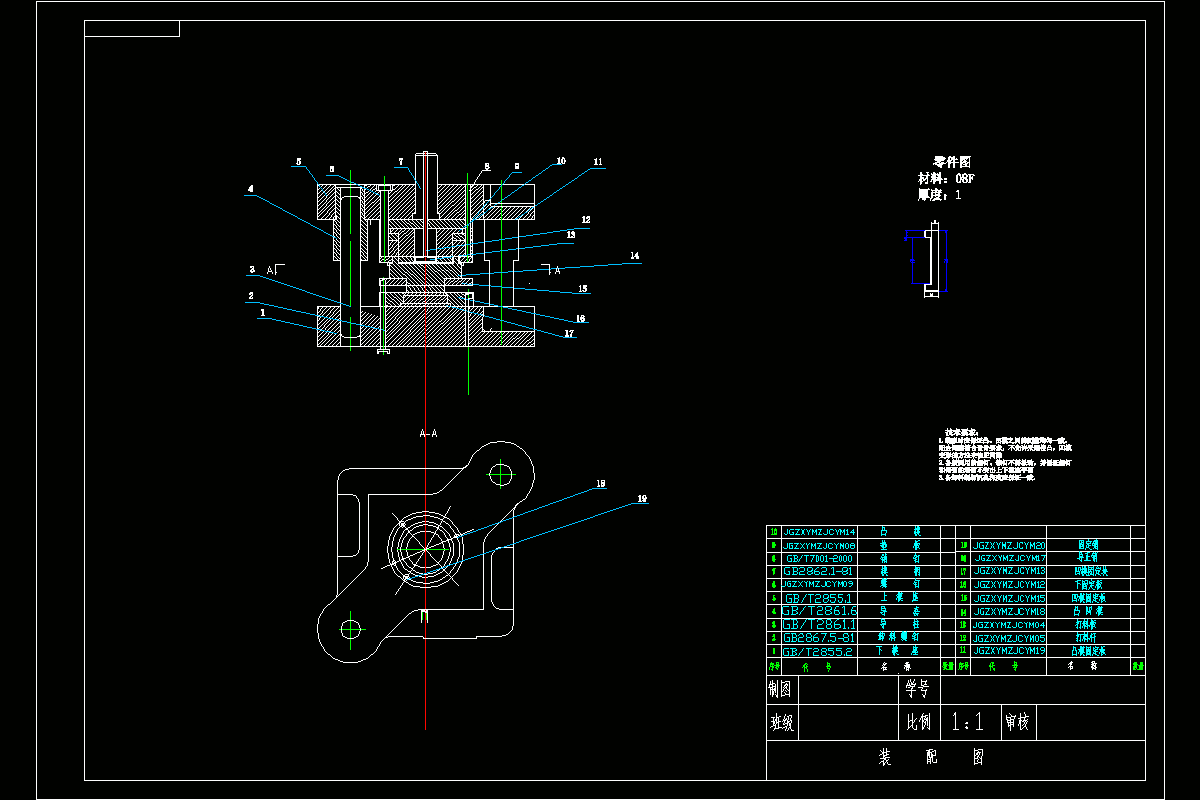Click balloon number 14 leader label

(634, 256)
